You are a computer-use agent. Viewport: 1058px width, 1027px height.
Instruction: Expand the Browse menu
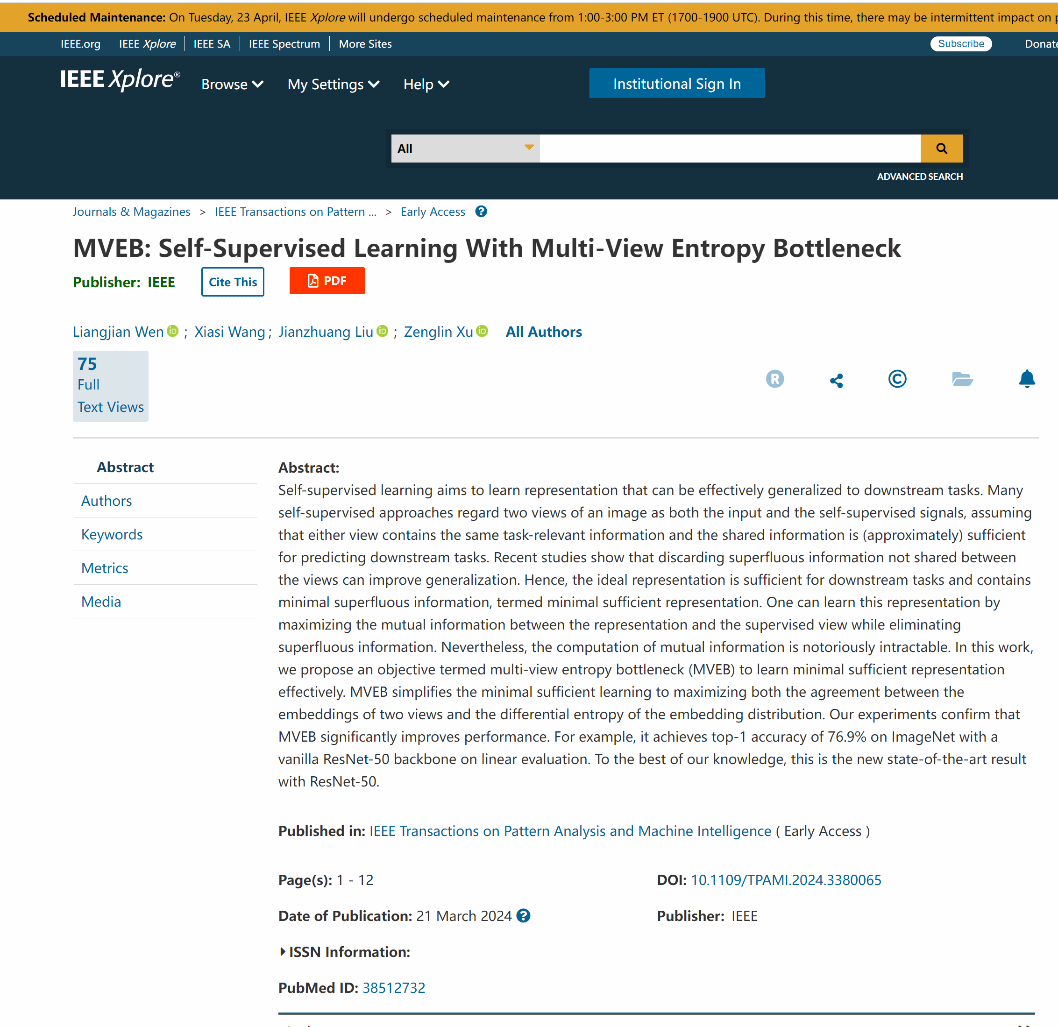coord(232,84)
